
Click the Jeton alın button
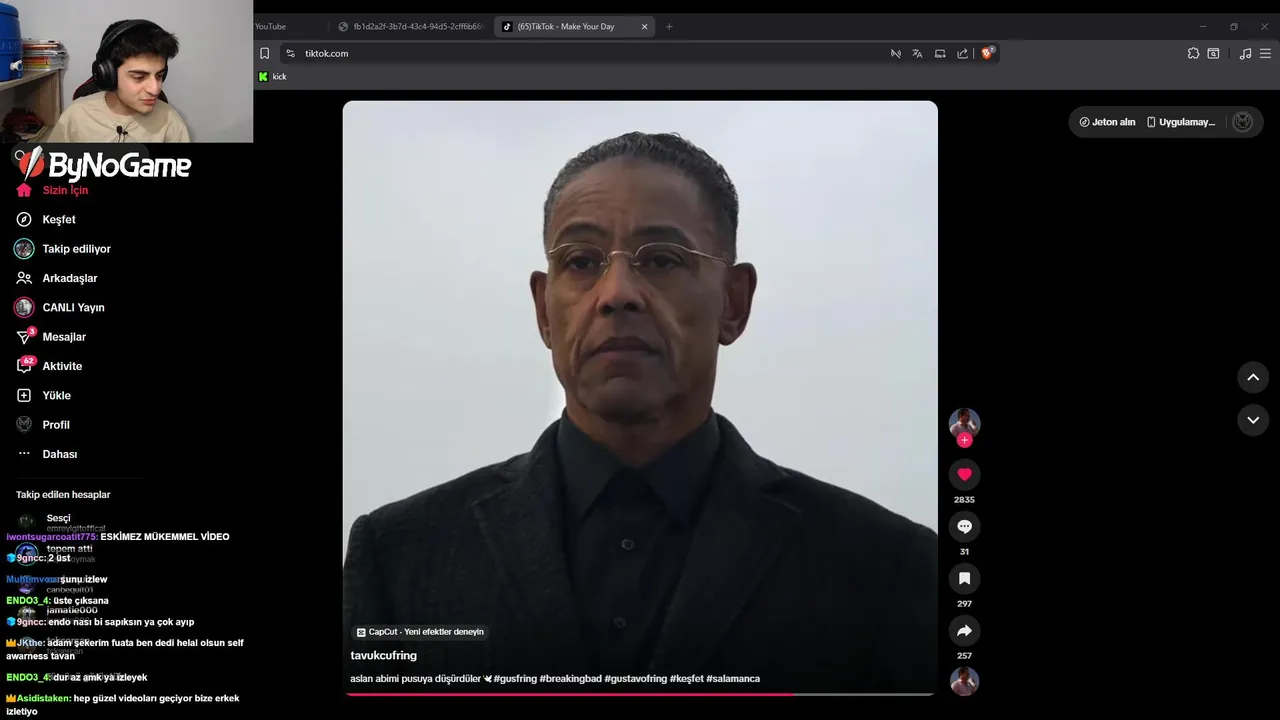[1107, 122]
